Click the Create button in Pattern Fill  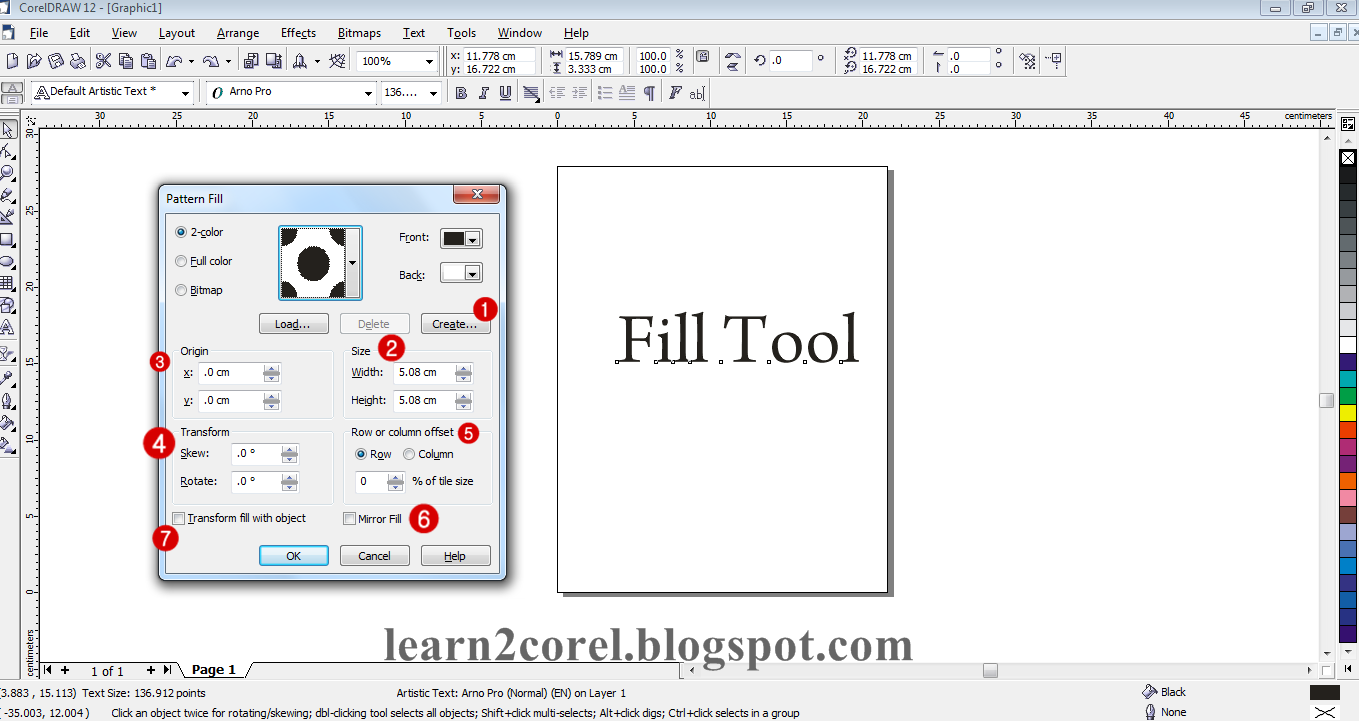pos(455,323)
